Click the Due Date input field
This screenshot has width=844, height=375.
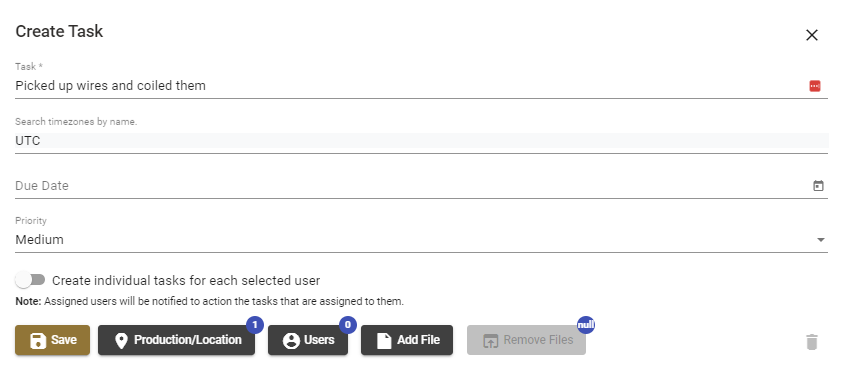click(421, 186)
